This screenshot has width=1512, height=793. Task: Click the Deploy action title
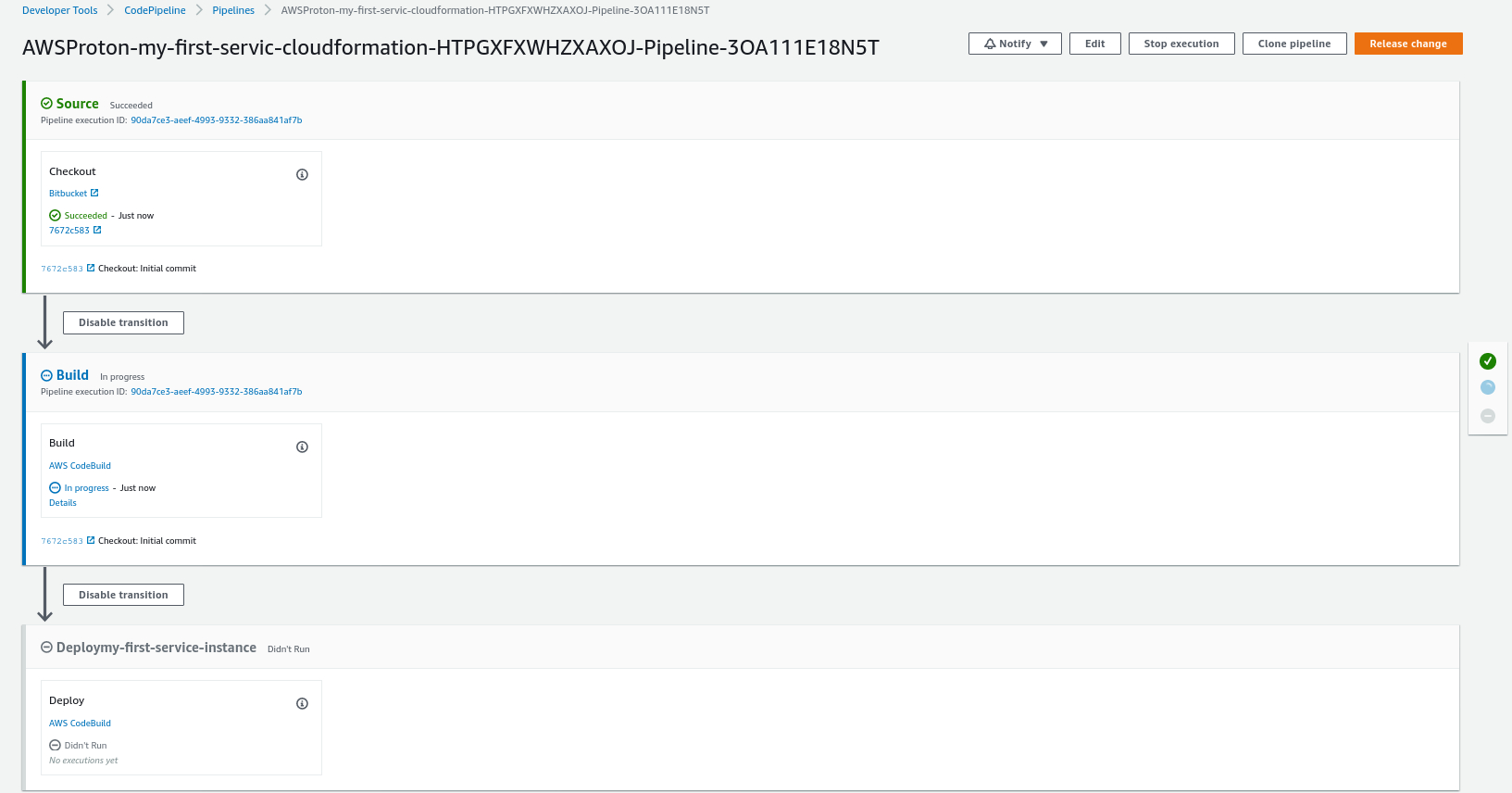[67, 700]
